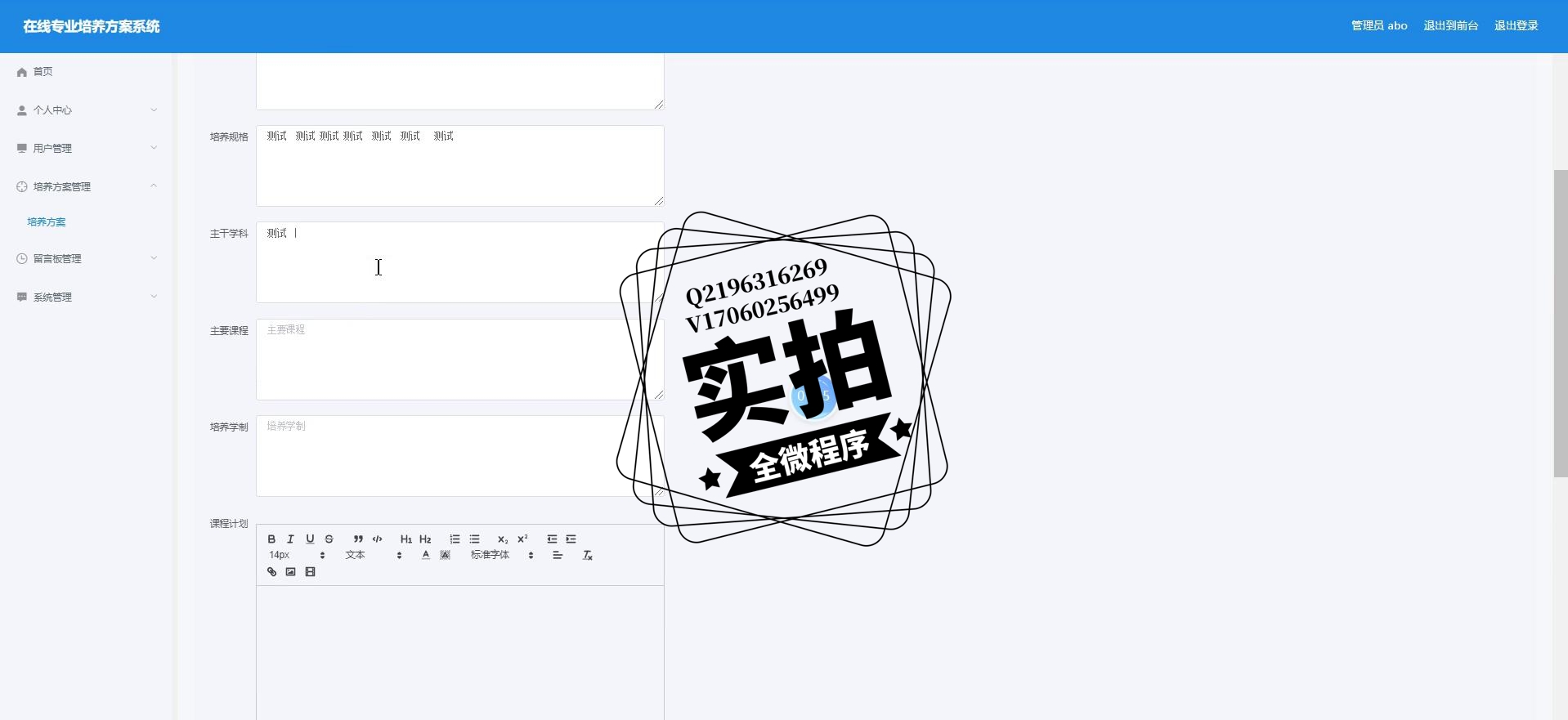Image resolution: width=1568 pixels, height=720 pixels.
Task: Open the 标准字体 font family dropdown
Action: pos(502,555)
